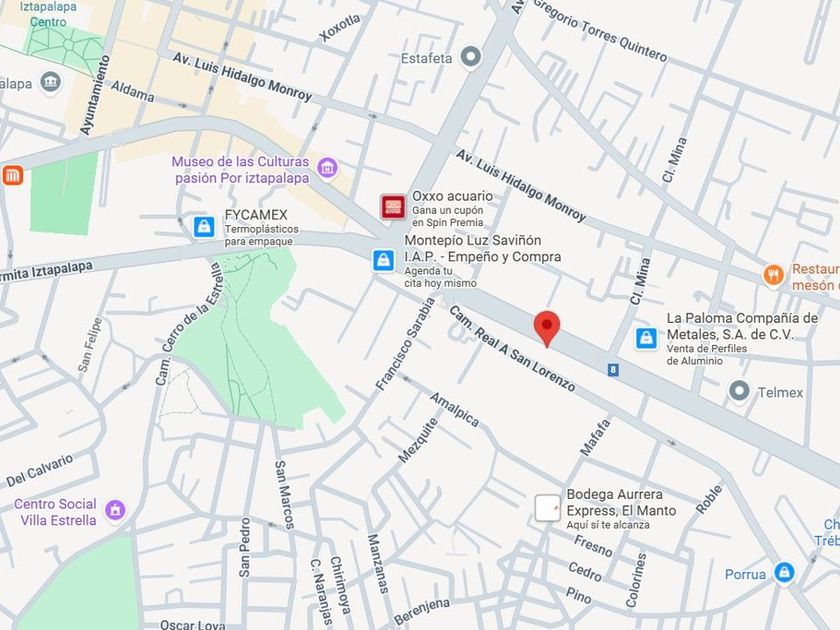Click the orange metro station icon

[x=12, y=175]
